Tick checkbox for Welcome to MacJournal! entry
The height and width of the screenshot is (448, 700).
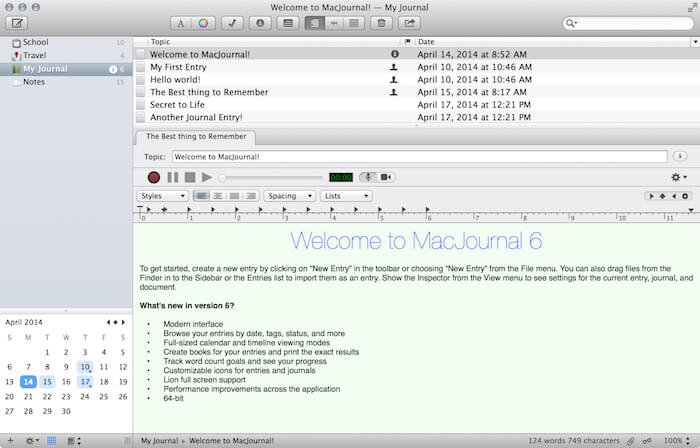point(141,54)
